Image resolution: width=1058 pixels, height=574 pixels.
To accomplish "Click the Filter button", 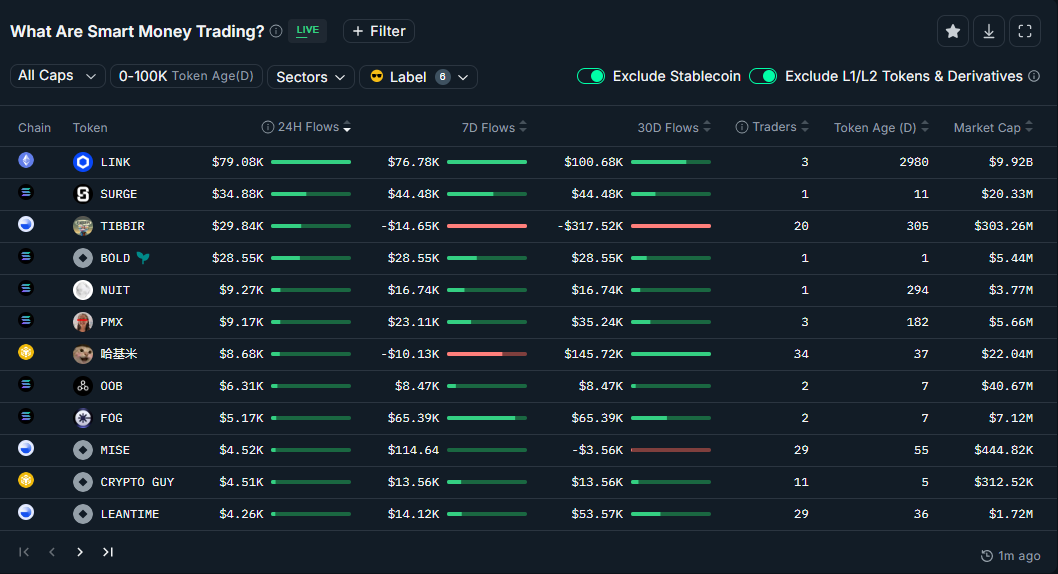I will tap(379, 31).
